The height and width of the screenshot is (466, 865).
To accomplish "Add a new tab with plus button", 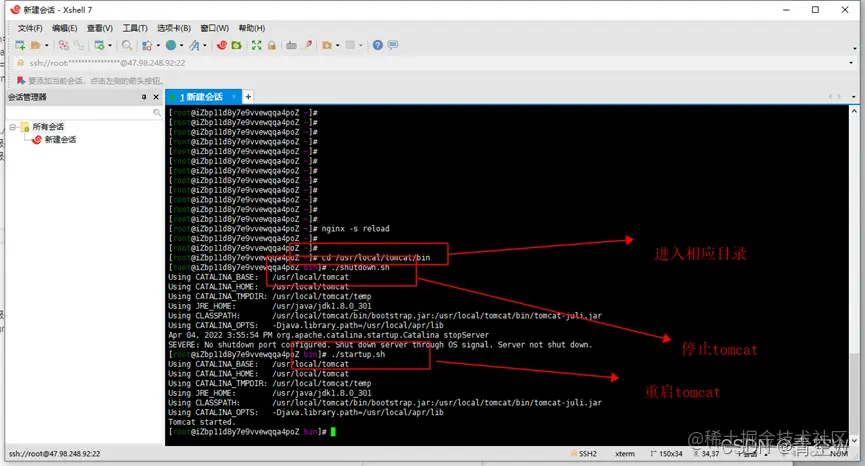I will [x=248, y=97].
